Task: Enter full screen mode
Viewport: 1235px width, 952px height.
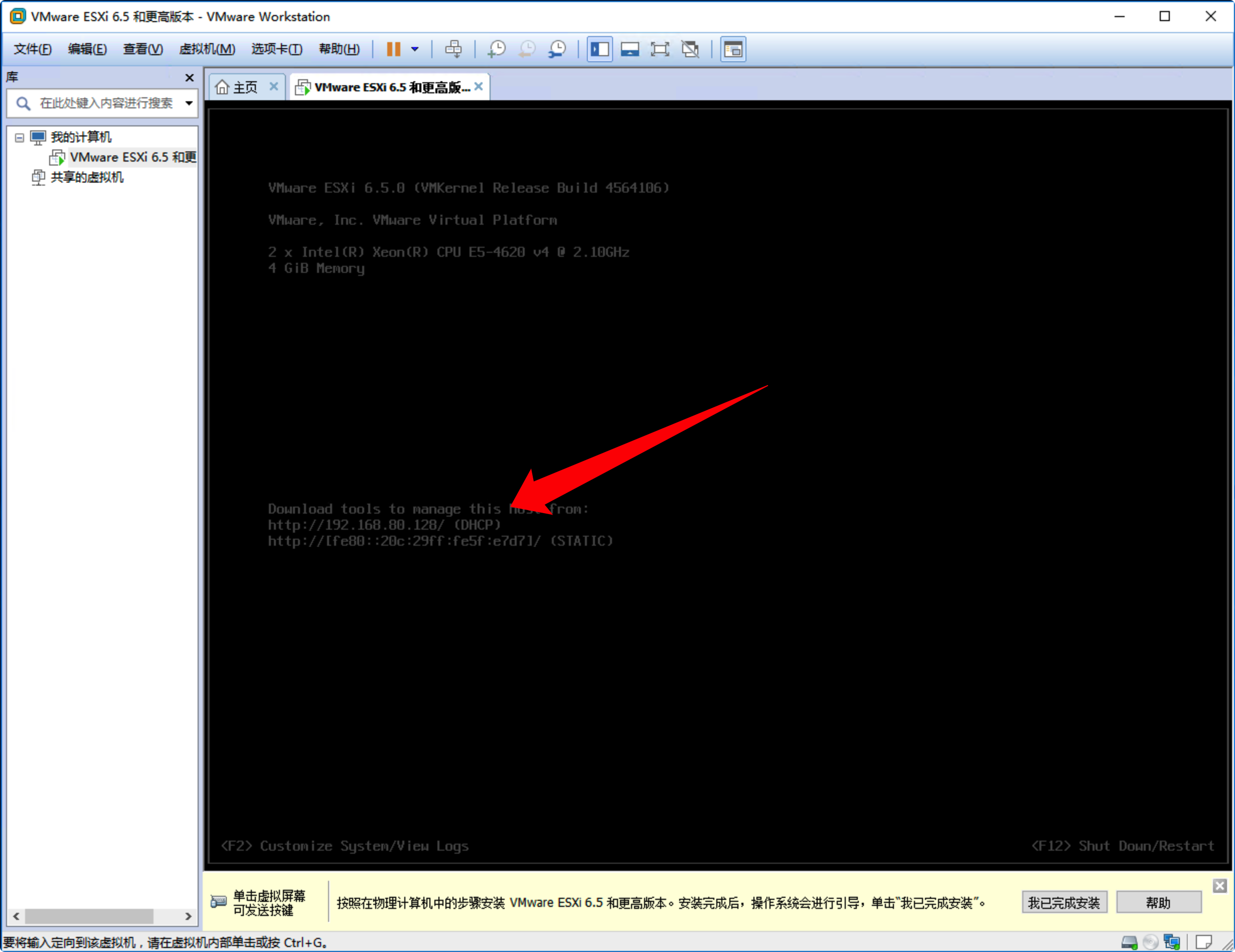Action: (x=660, y=49)
